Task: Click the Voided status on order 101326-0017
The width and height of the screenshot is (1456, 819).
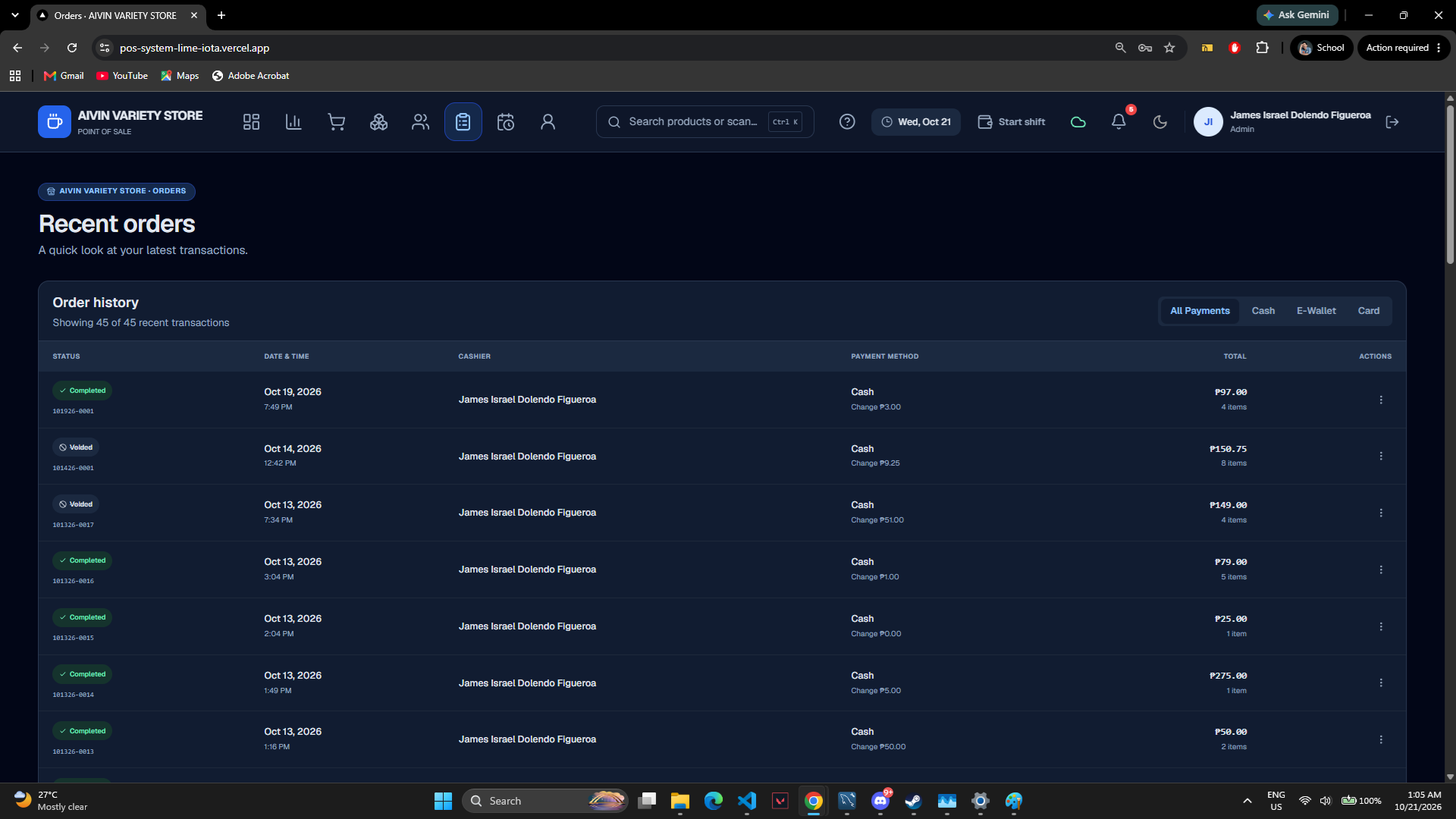Action: [x=76, y=504]
